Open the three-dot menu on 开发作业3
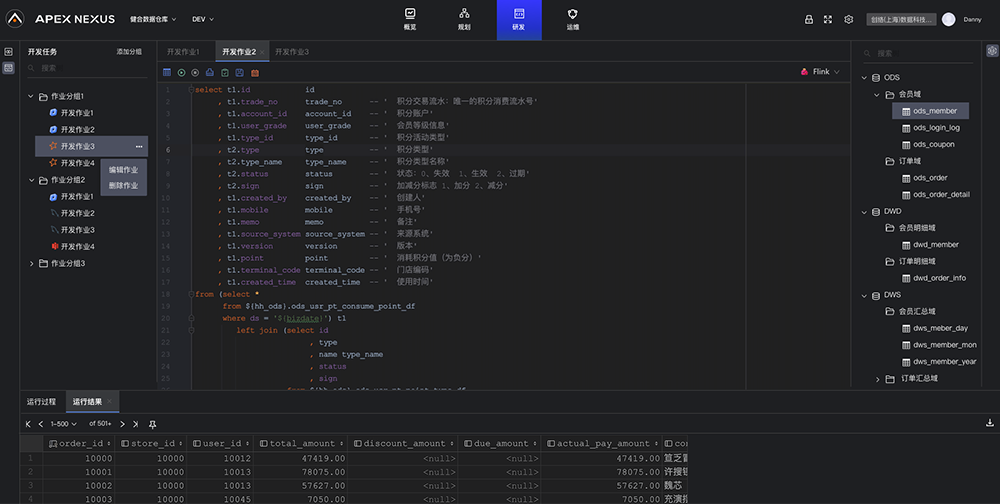This screenshot has width=1000, height=504. point(139,147)
